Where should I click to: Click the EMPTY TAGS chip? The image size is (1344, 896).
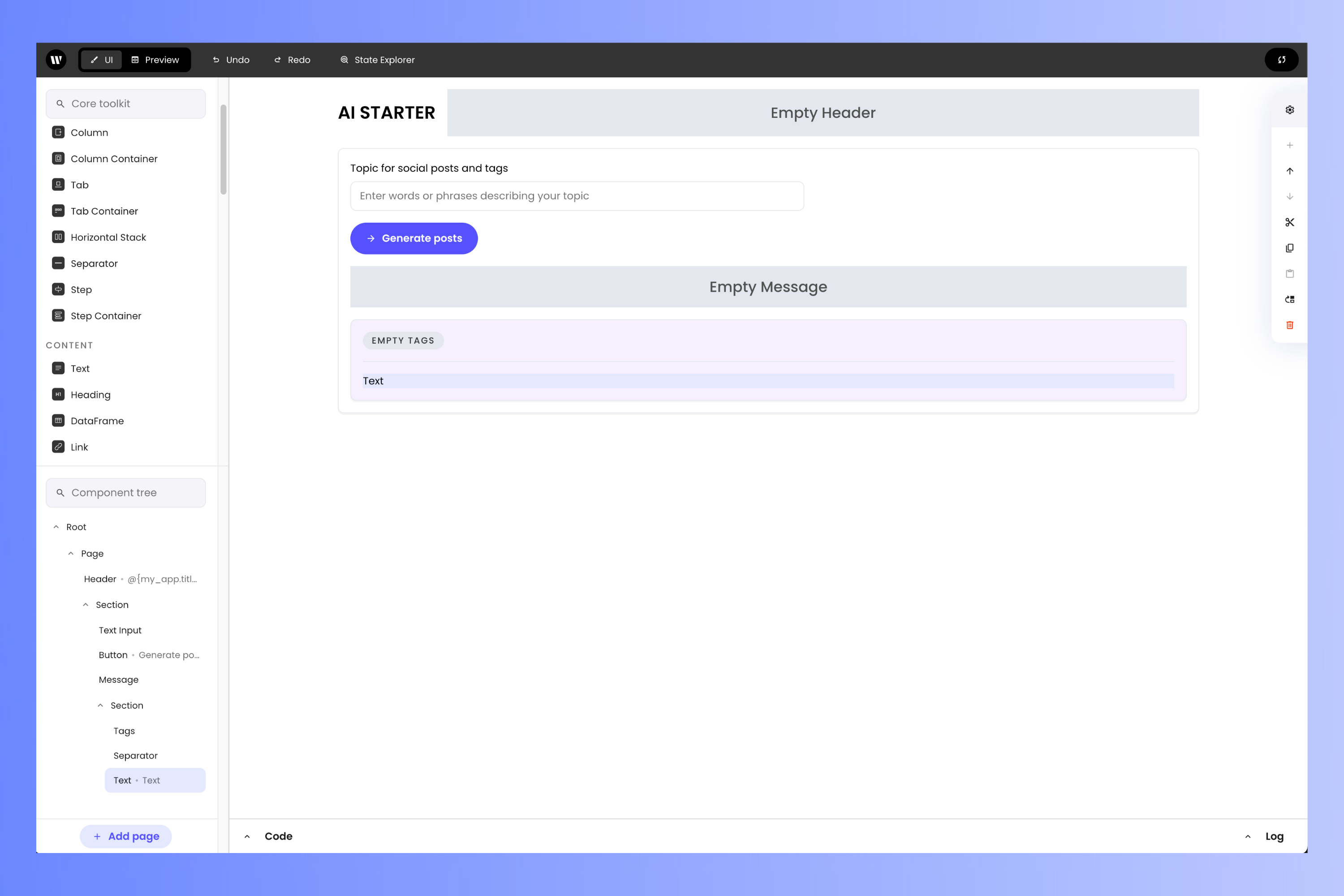(403, 340)
